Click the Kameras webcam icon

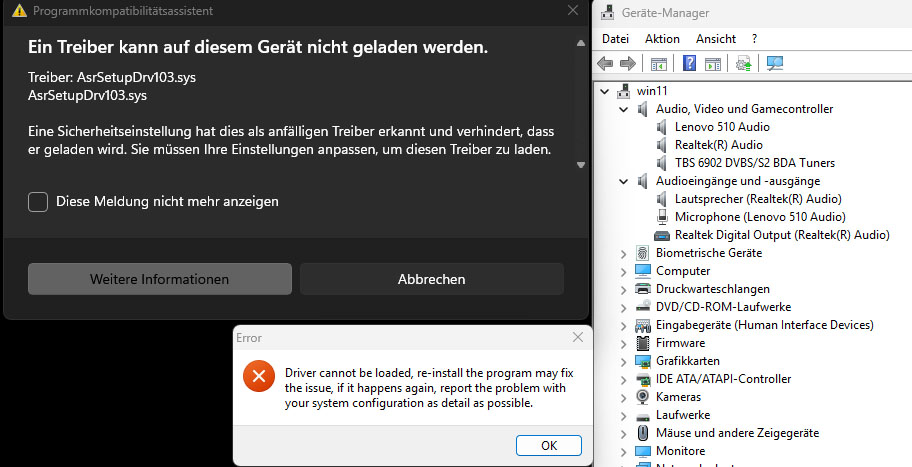(x=643, y=397)
